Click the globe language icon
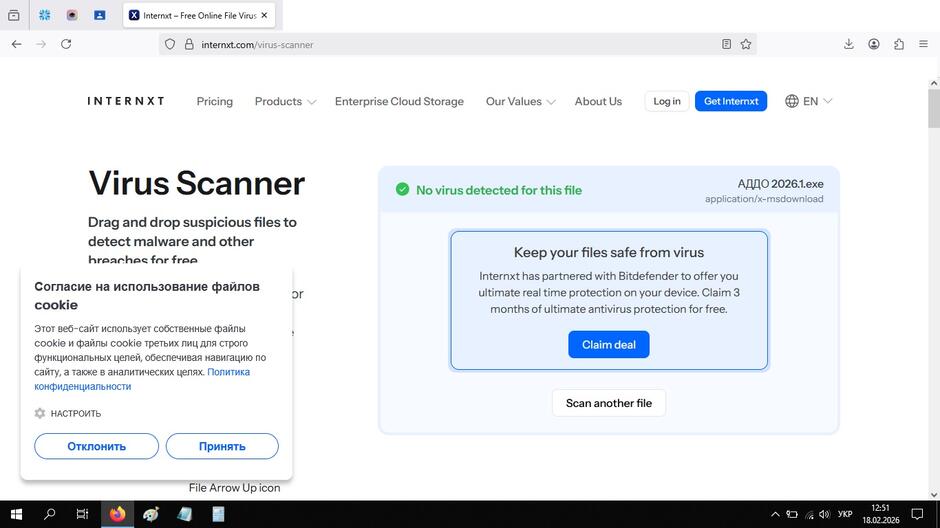This screenshot has width=940, height=528. coord(792,101)
